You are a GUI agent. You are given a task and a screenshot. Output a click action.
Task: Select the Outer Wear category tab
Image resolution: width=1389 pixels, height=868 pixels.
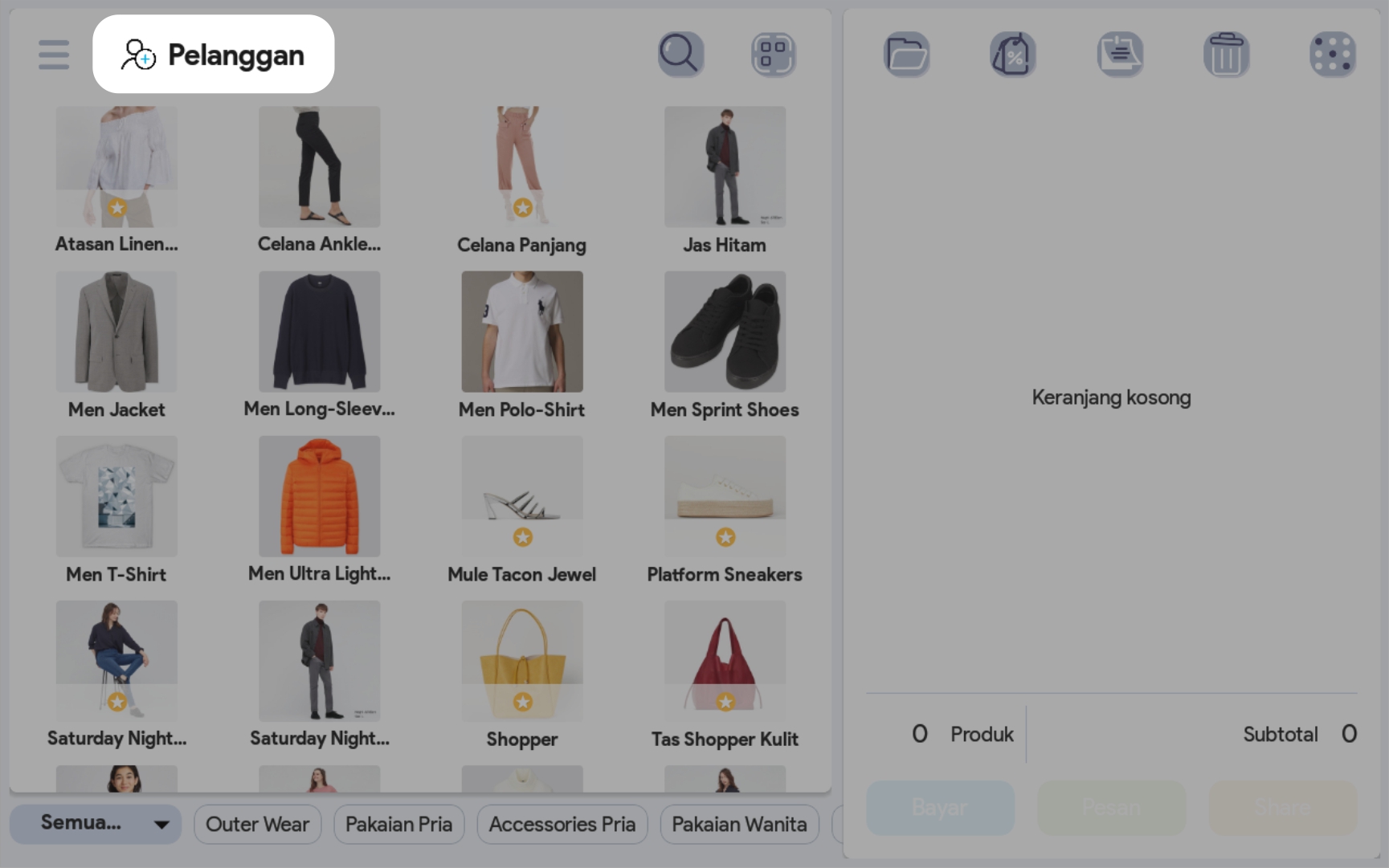257,825
